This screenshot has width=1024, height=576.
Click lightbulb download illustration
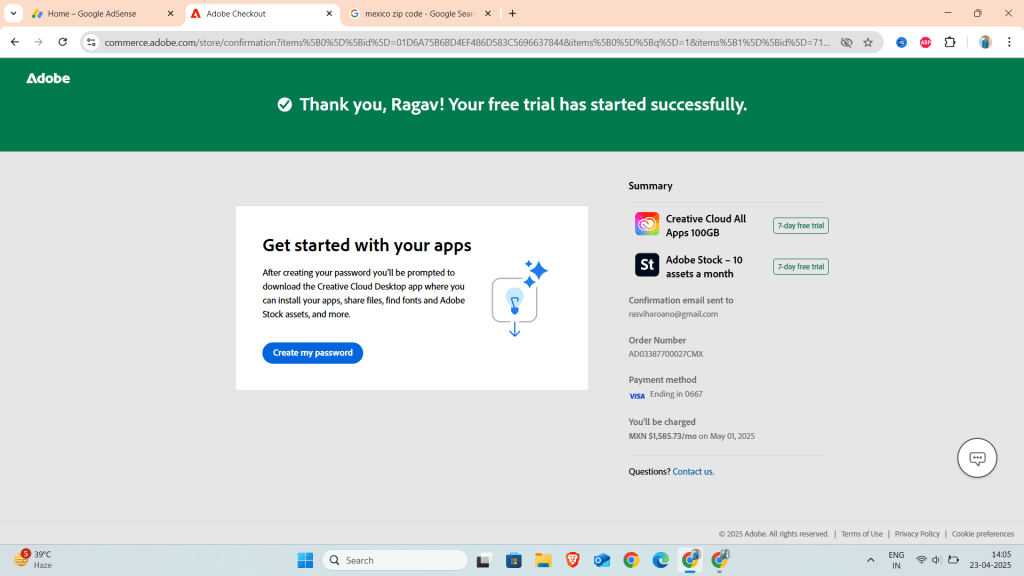520,298
